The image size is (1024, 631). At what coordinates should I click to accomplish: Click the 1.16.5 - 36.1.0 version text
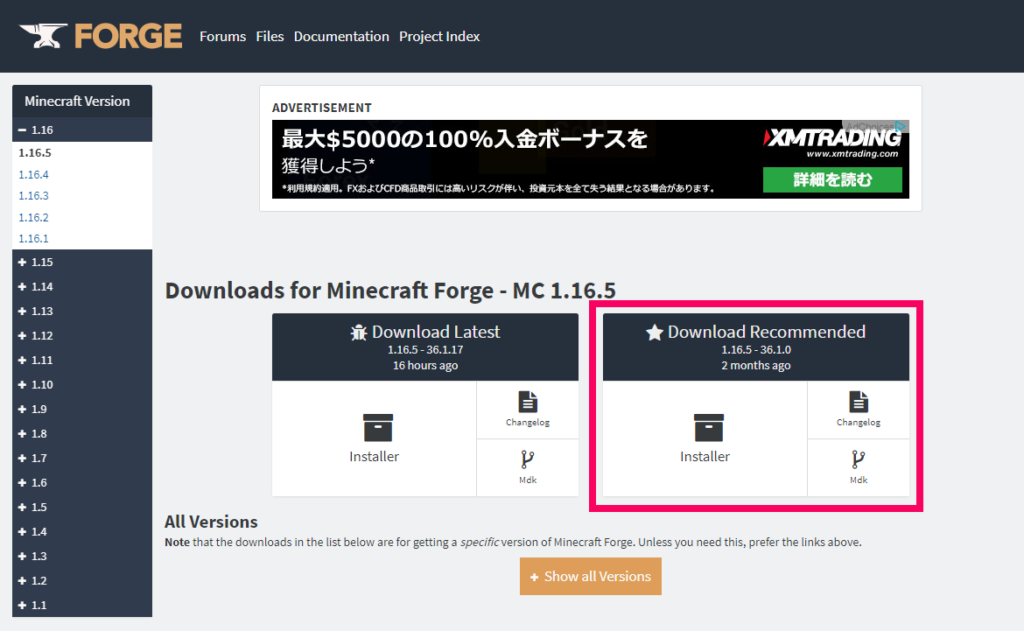pos(756,349)
